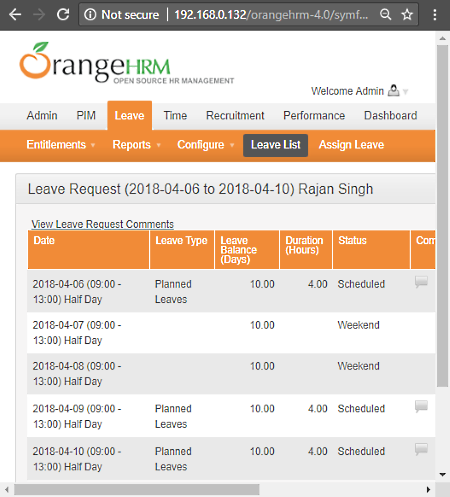
Task: View the Not secure site information icon
Action: coord(90,15)
